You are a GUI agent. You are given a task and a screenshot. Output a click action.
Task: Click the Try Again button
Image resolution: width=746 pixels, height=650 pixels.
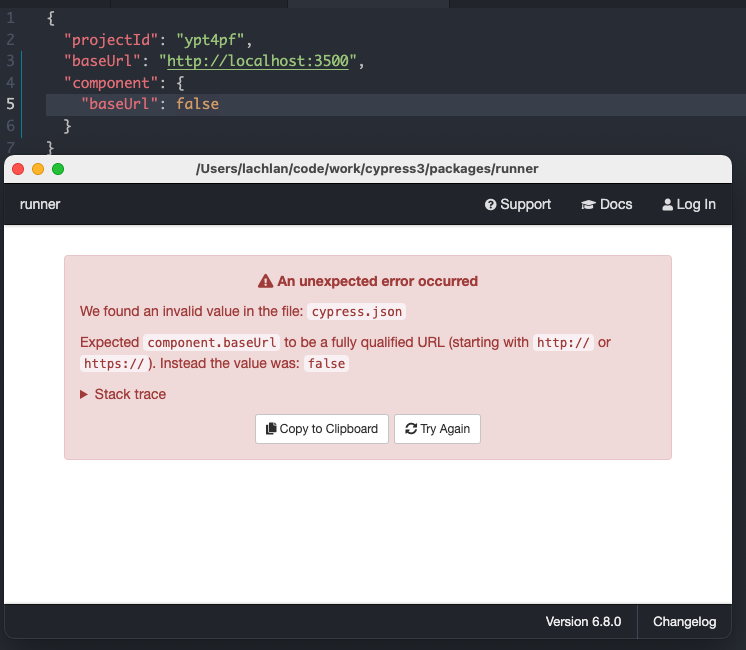tap(437, 429)
